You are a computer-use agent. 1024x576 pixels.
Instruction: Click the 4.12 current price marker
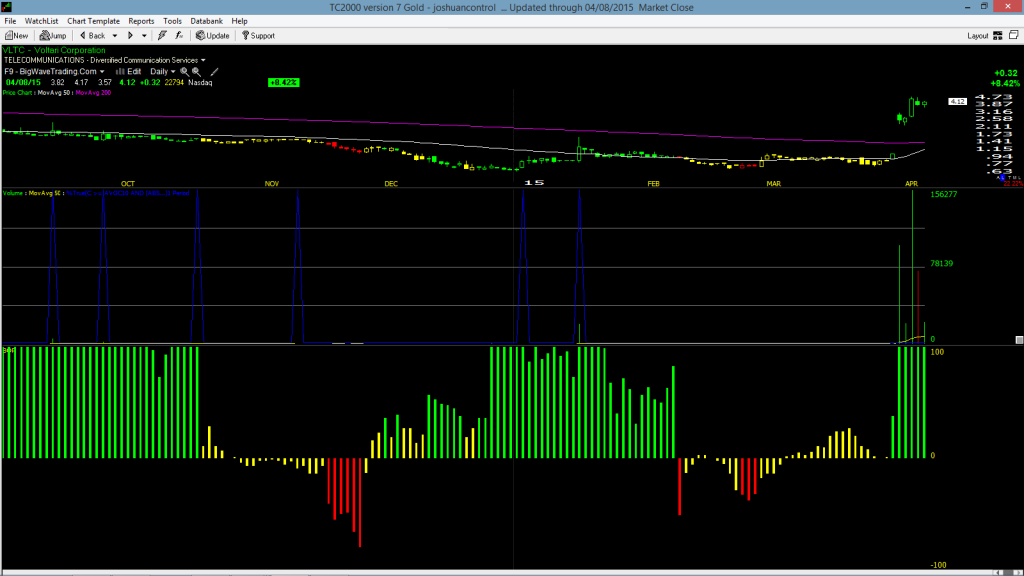957,101
